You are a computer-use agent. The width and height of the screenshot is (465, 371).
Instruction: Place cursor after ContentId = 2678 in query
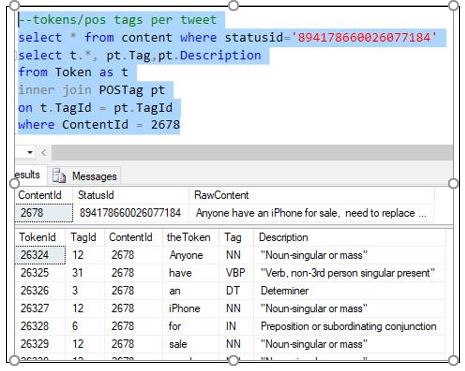[180, 125]
